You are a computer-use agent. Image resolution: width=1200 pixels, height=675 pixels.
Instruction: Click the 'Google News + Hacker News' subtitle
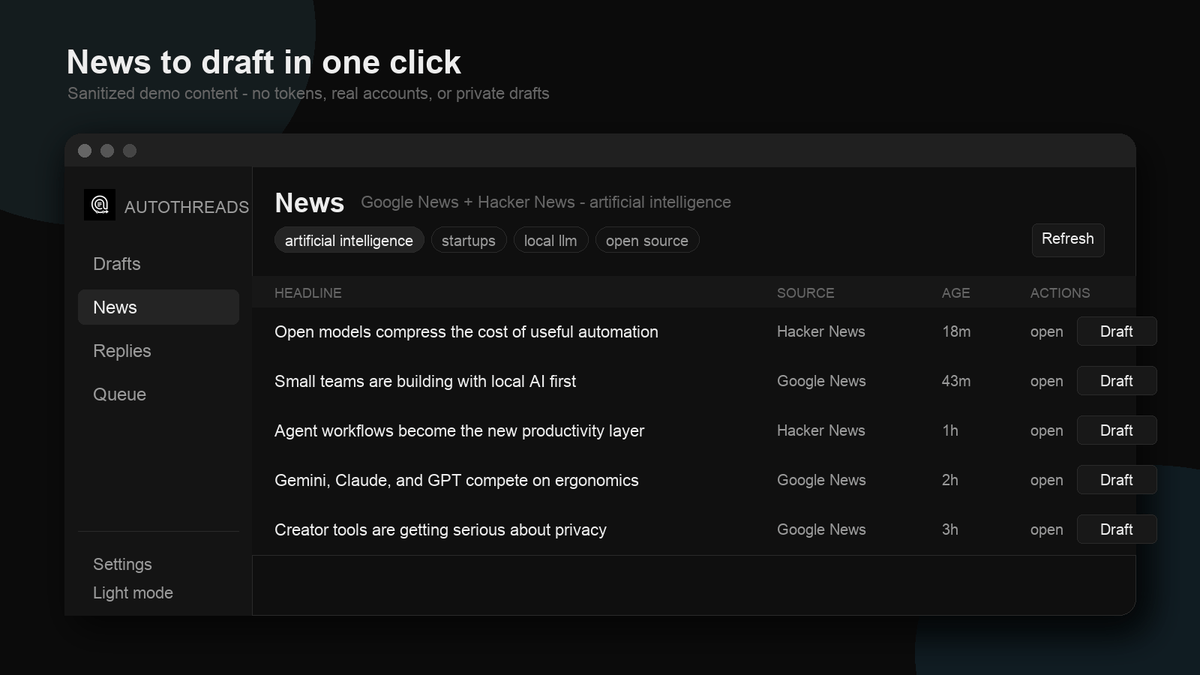click(x=546, y=202)
